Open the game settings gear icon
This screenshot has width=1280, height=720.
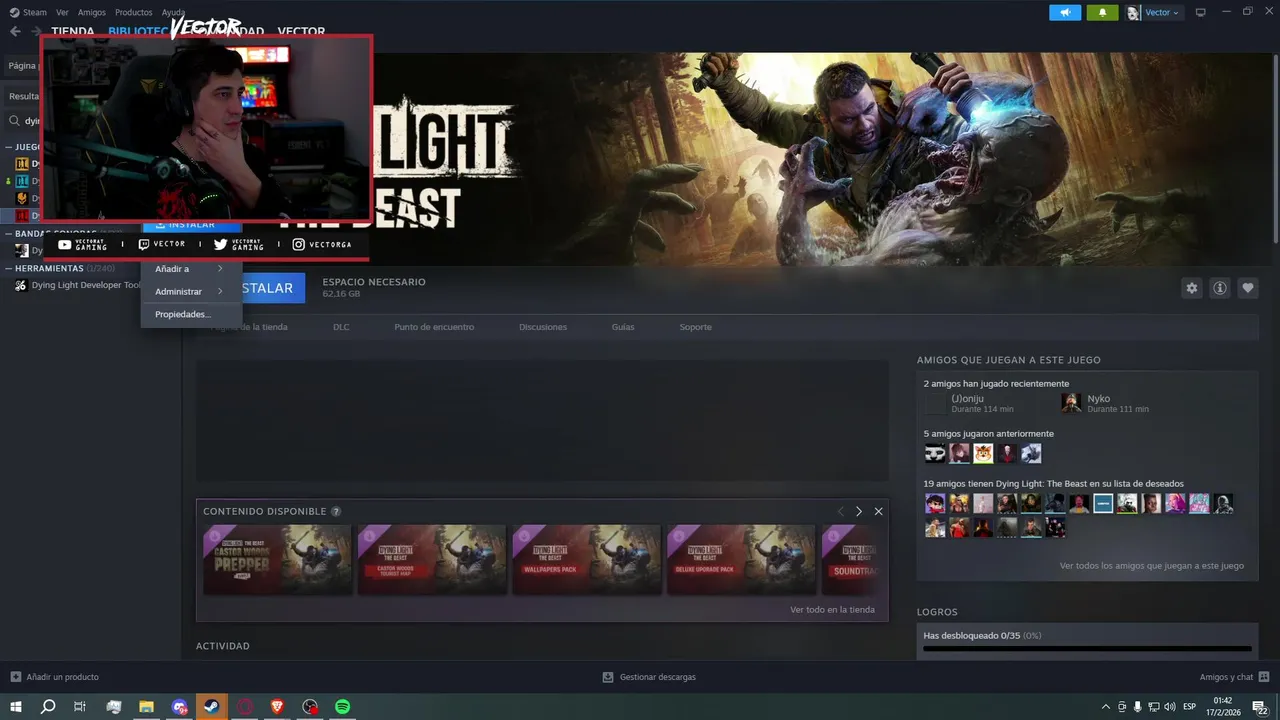(1191, 288)
